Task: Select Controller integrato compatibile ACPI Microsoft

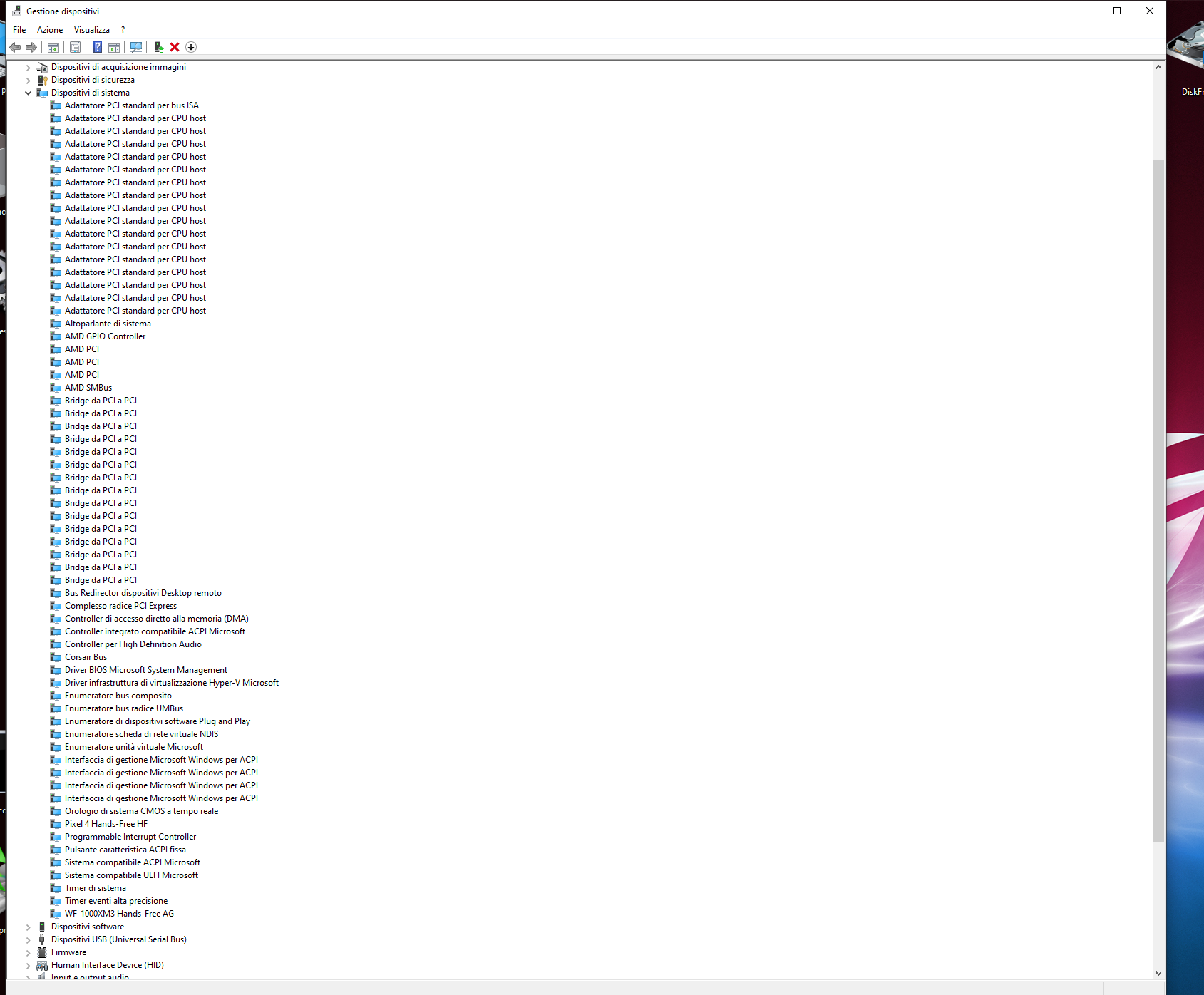Action: click(x=155, y=631)
